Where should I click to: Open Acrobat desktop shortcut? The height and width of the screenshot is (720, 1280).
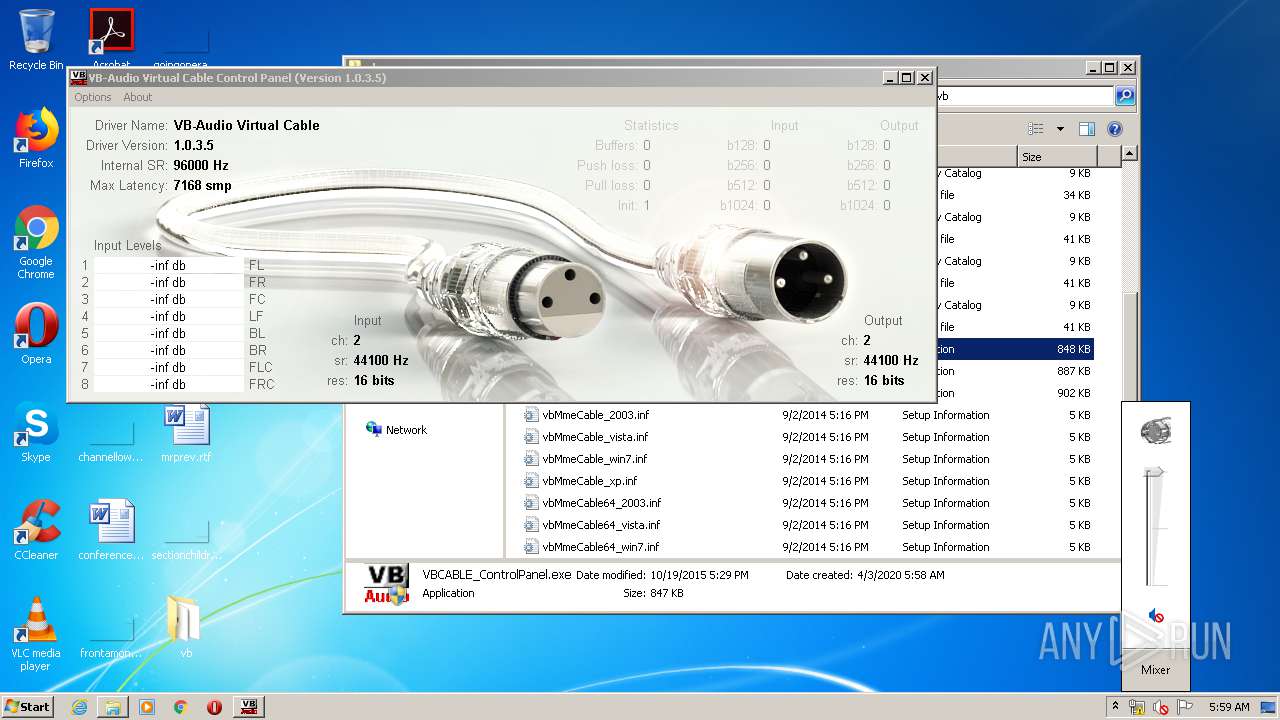(111, 40)
